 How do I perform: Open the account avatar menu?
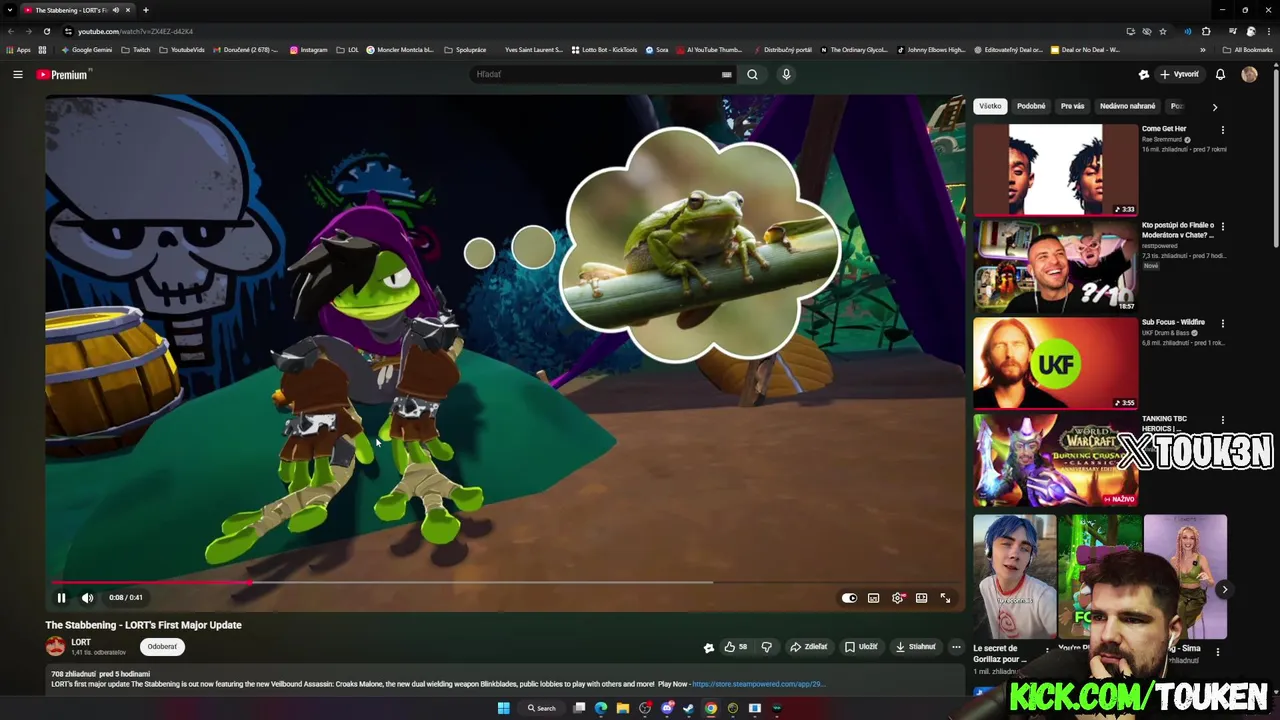[x=1249, y=74]
